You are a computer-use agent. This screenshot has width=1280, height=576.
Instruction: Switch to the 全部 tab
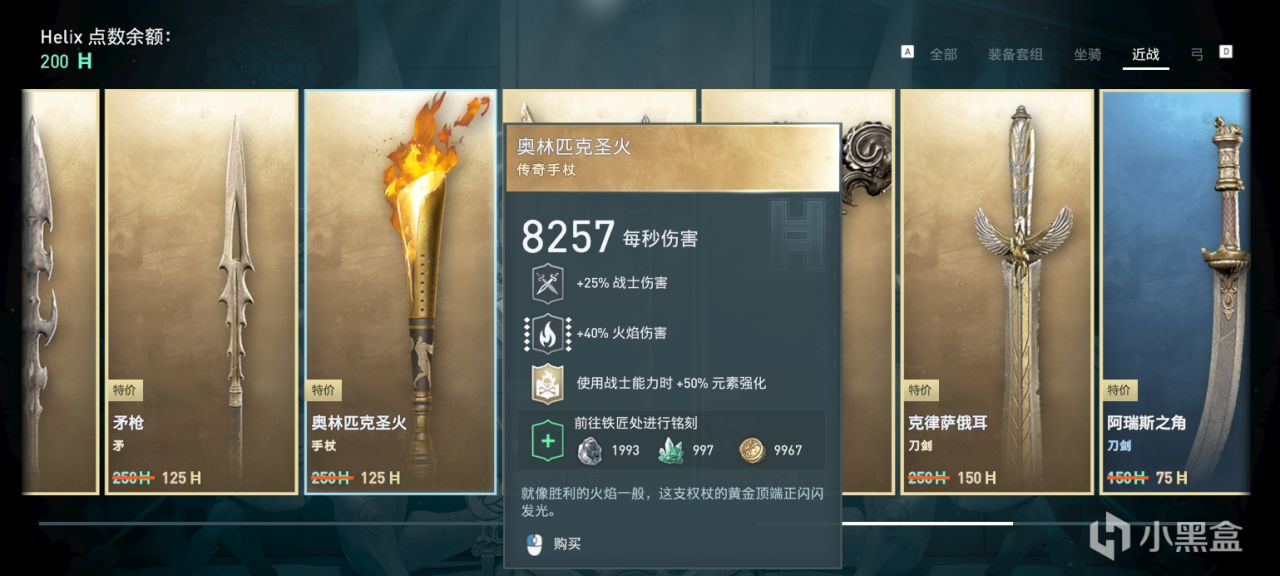point(943,54)
